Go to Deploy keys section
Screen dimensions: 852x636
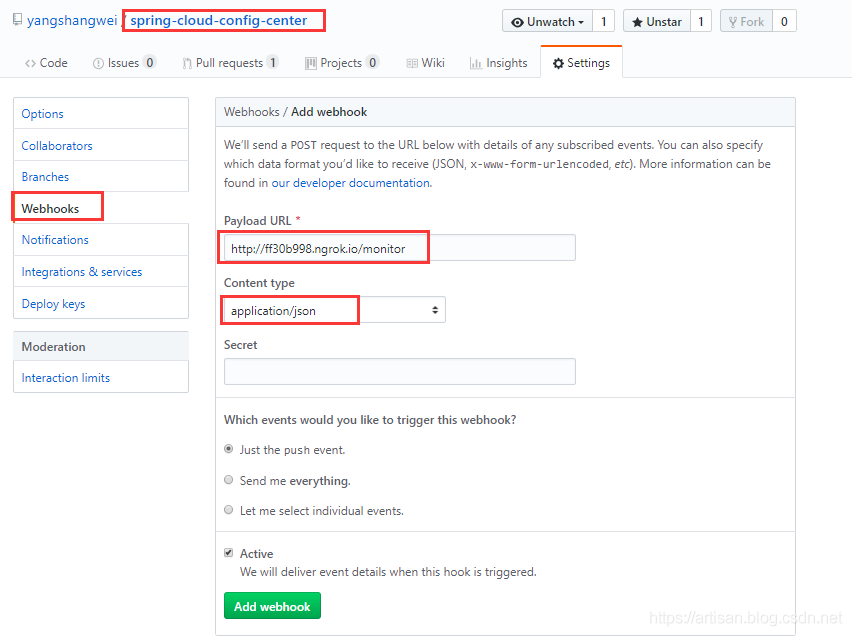coord(53,304)
